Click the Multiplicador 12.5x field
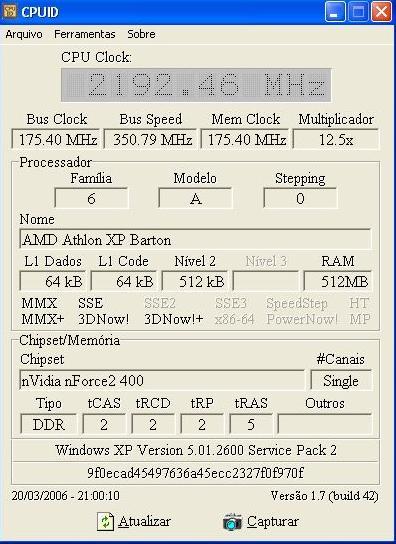 [336, 139]
